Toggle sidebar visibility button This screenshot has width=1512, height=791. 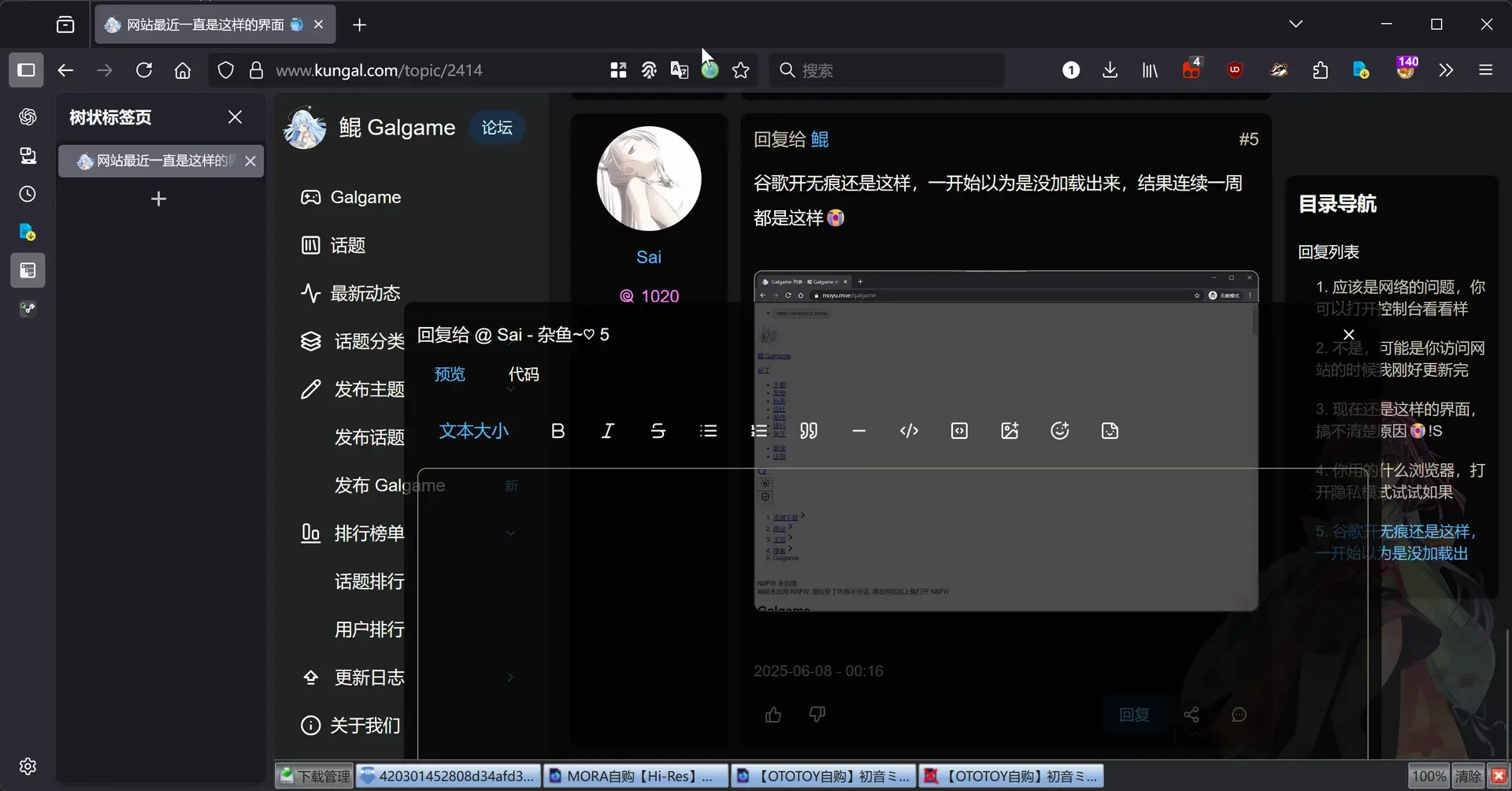click(x=26, y=70)
